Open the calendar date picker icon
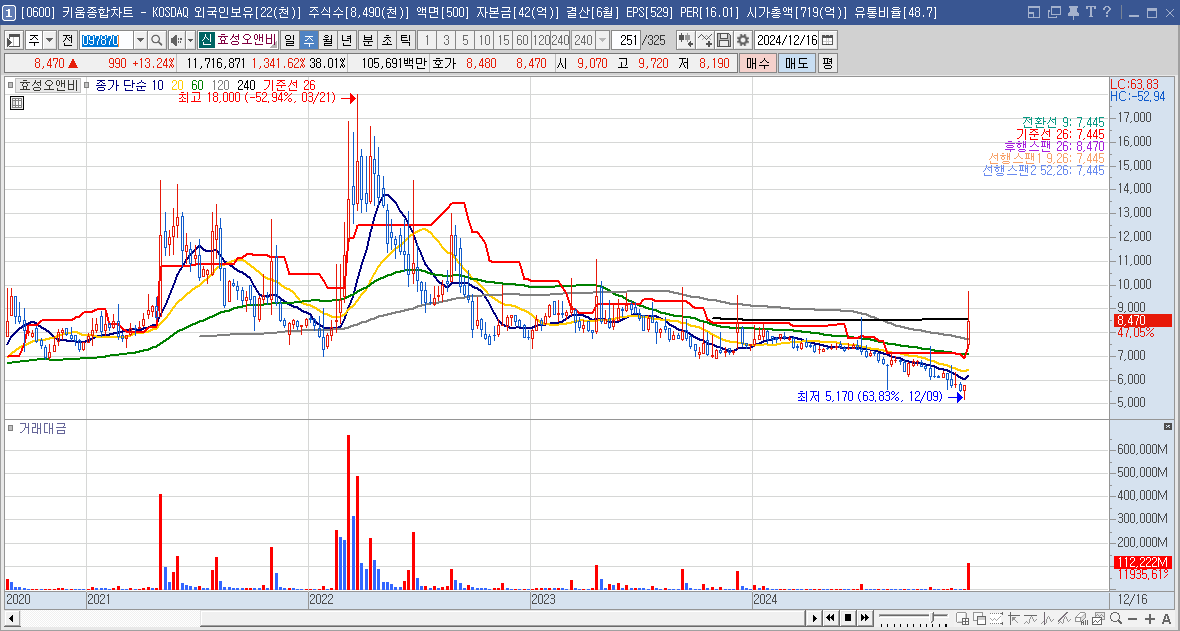The image size is (1180, 631). click(x=828, y=40)
